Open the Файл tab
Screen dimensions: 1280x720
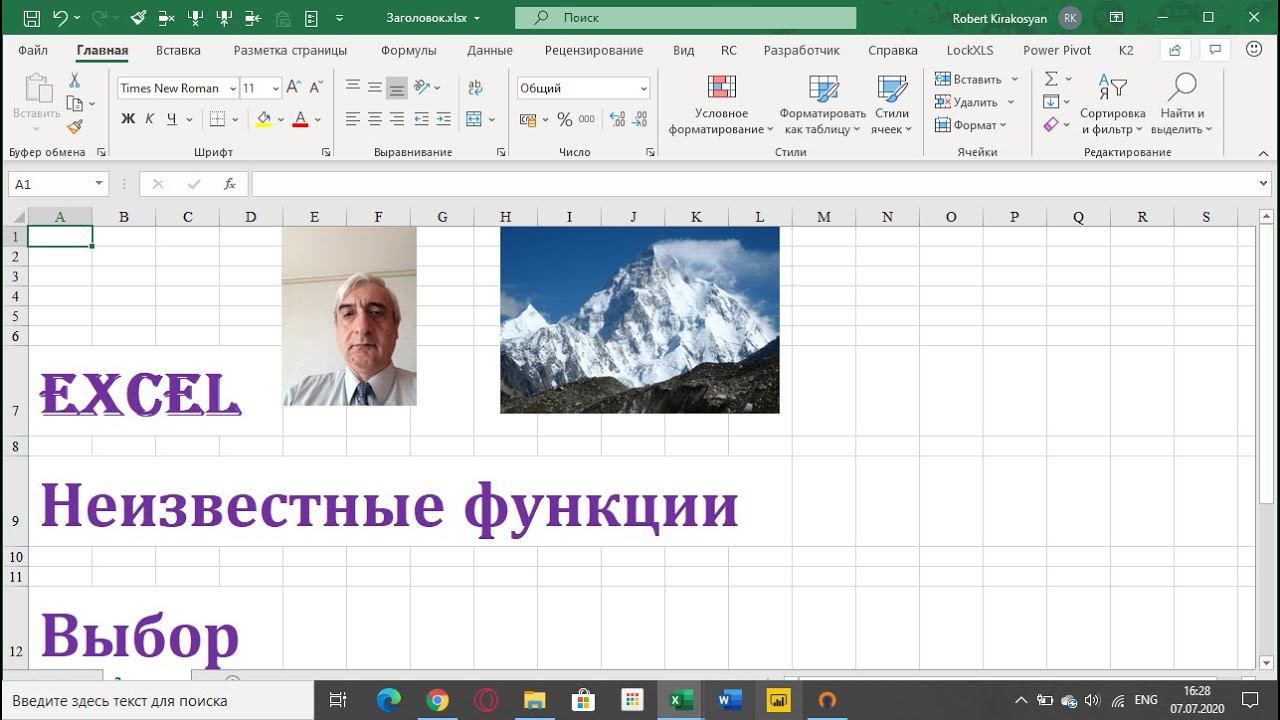click(x=33, y=50)
